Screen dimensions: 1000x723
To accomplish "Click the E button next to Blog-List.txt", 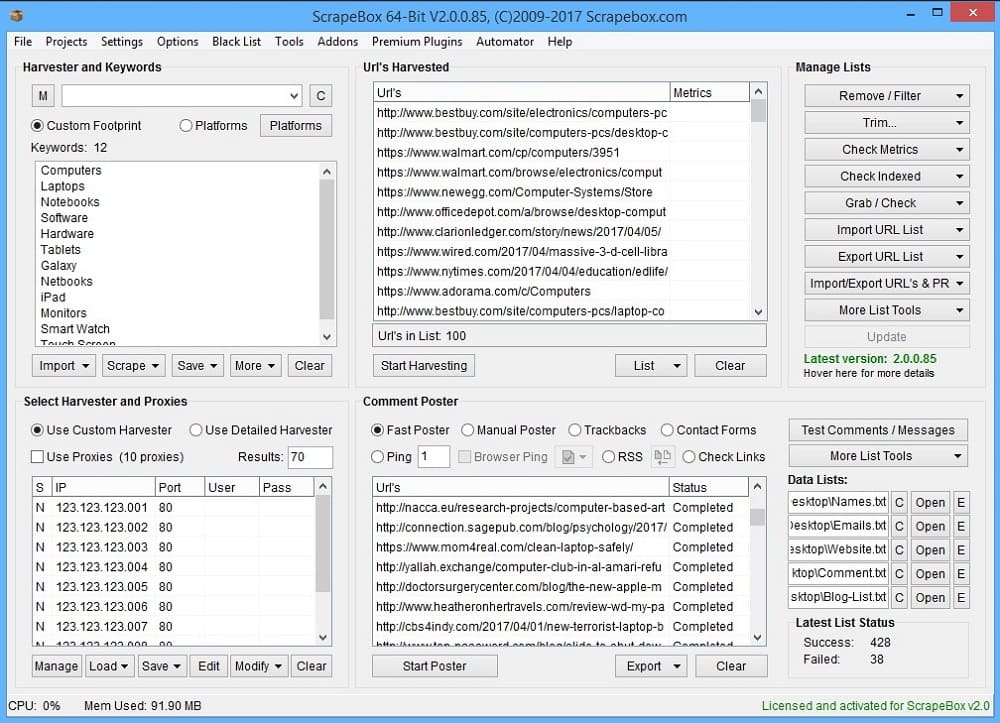I will pos(961,597).
